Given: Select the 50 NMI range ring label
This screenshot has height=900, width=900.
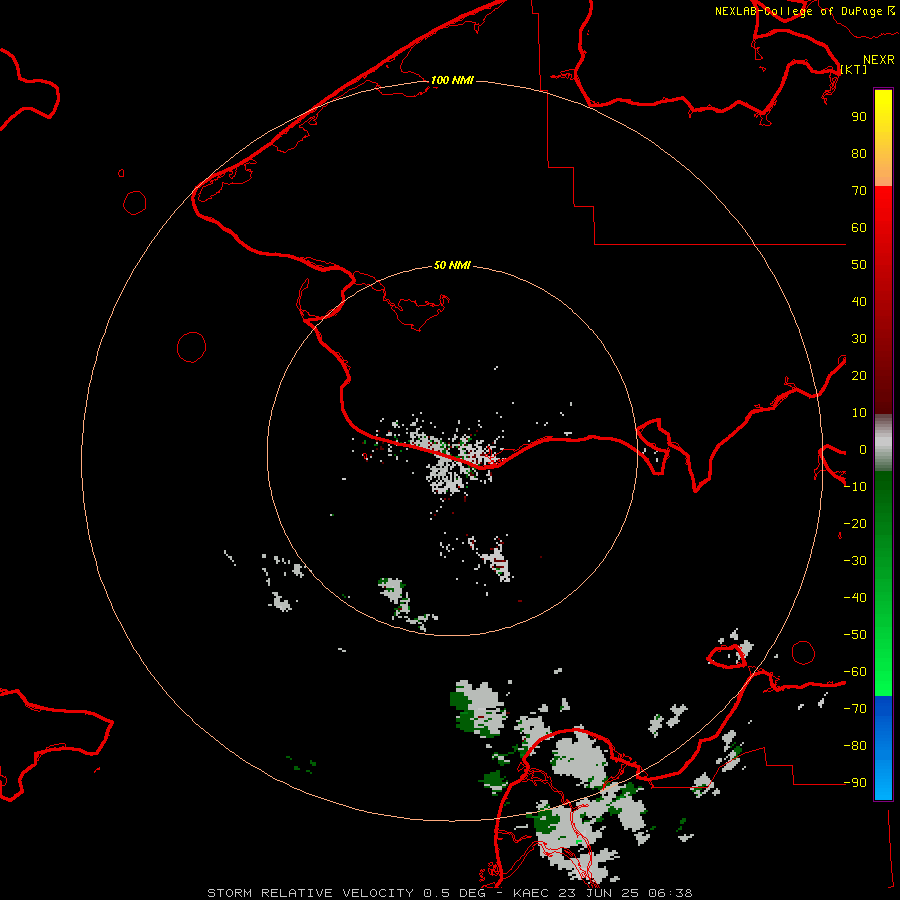Looking at the screenshot, I should (x=452, y=265).
